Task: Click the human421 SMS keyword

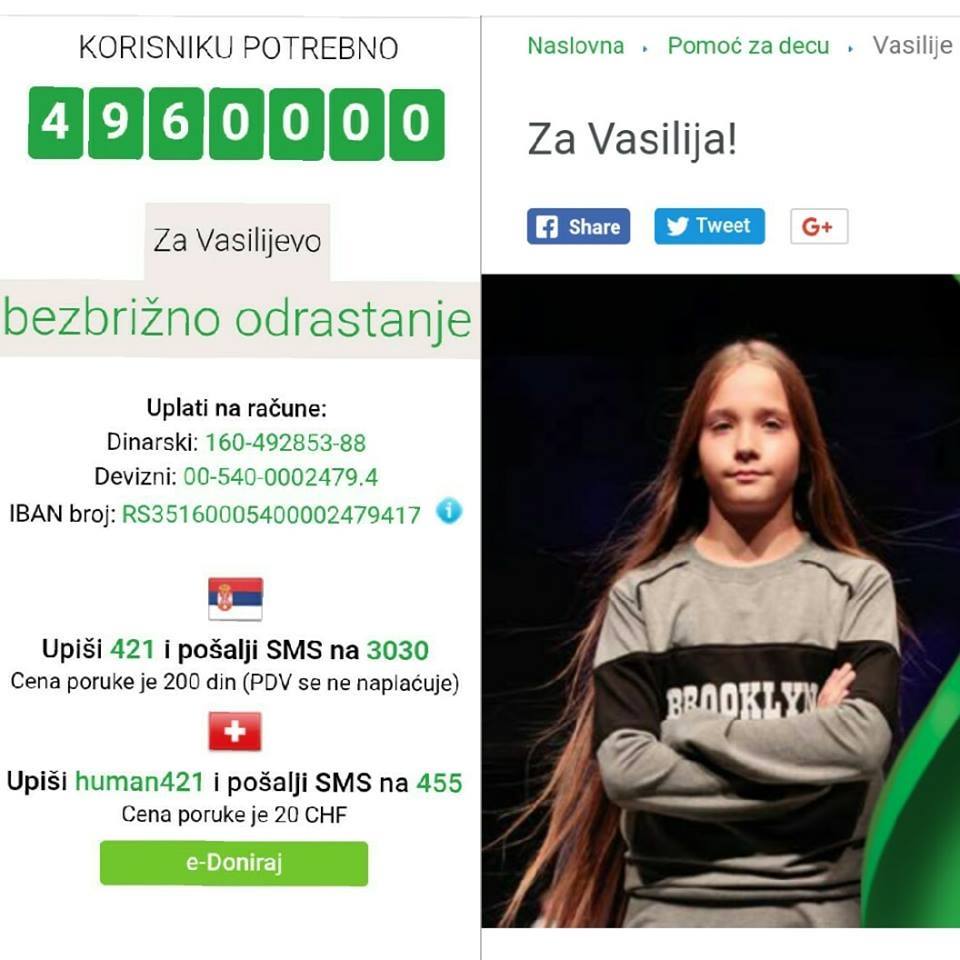Action: (139, 782)
